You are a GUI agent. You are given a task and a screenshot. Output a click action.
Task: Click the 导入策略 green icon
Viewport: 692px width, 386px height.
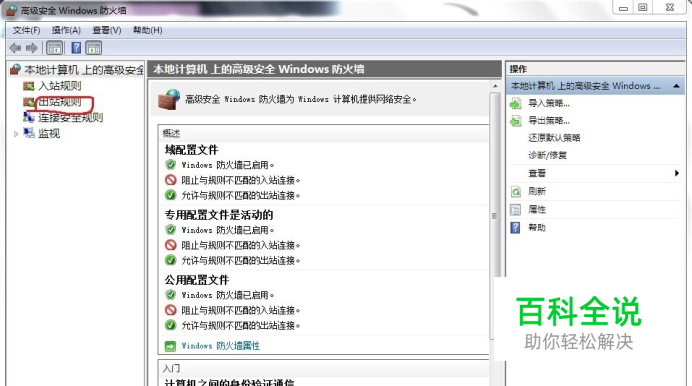(515, 104)
